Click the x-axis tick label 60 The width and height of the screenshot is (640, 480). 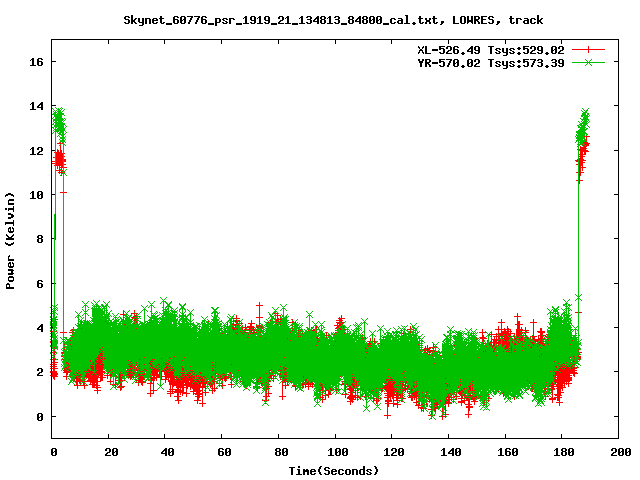tap(224, 452)
